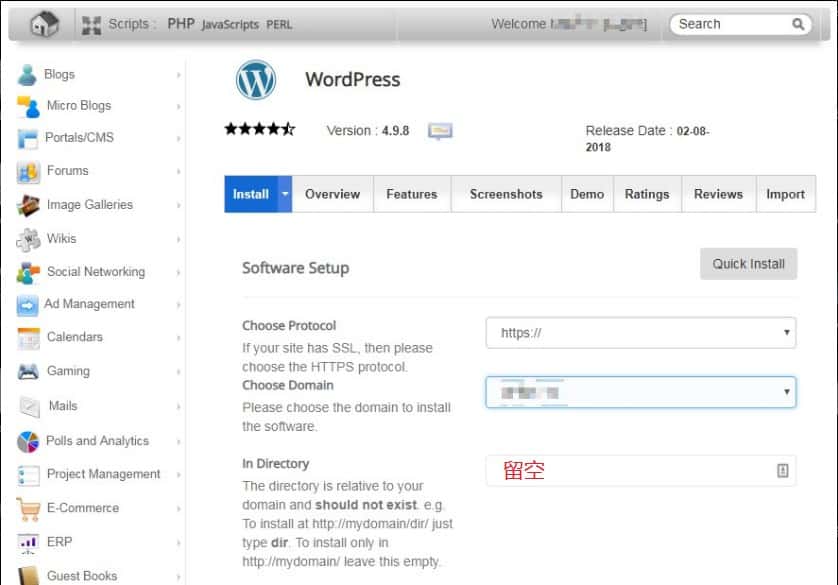Open the Guest Books category link
838x585 pixels.
82,576
